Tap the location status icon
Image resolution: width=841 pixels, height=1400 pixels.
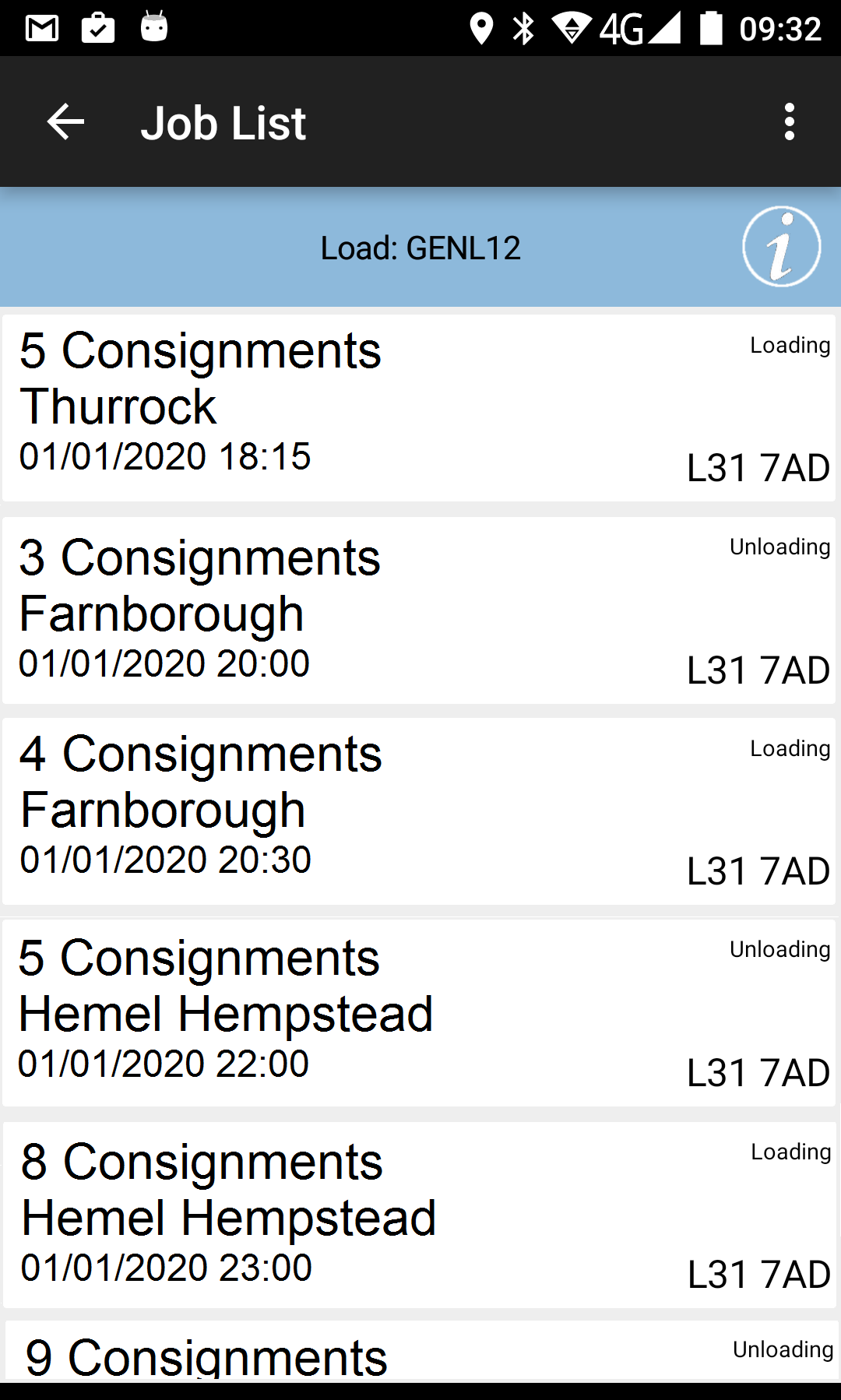(x=481, y=29)
